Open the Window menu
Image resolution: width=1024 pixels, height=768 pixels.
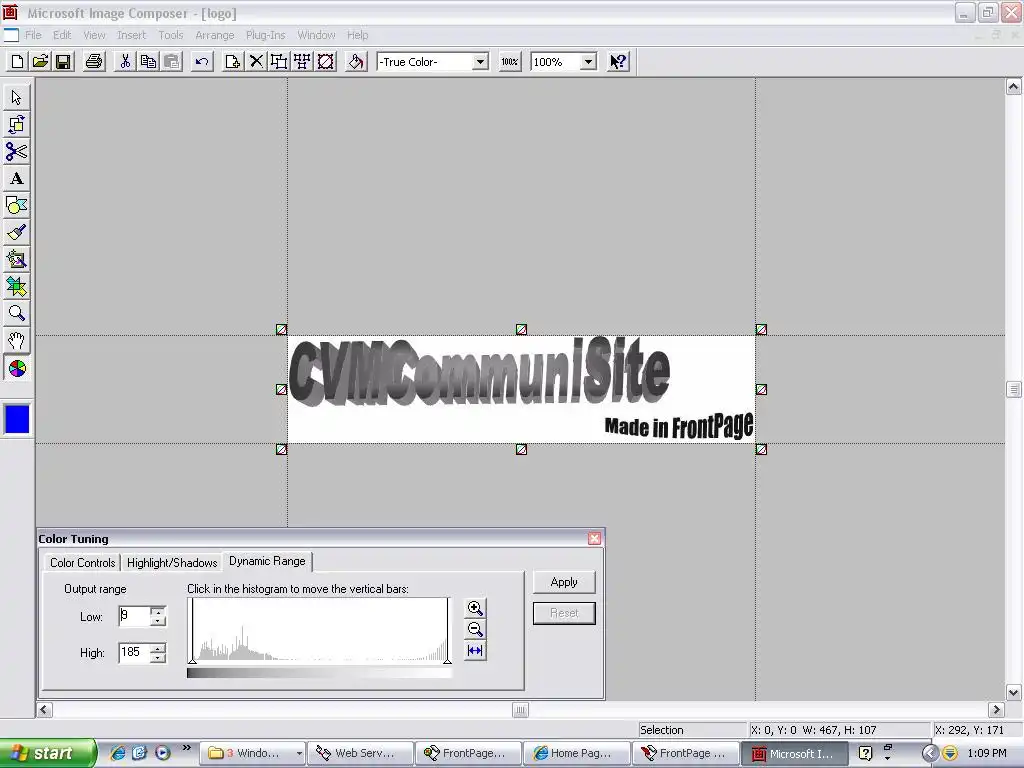pyautogui.click(x=316, y=35)
